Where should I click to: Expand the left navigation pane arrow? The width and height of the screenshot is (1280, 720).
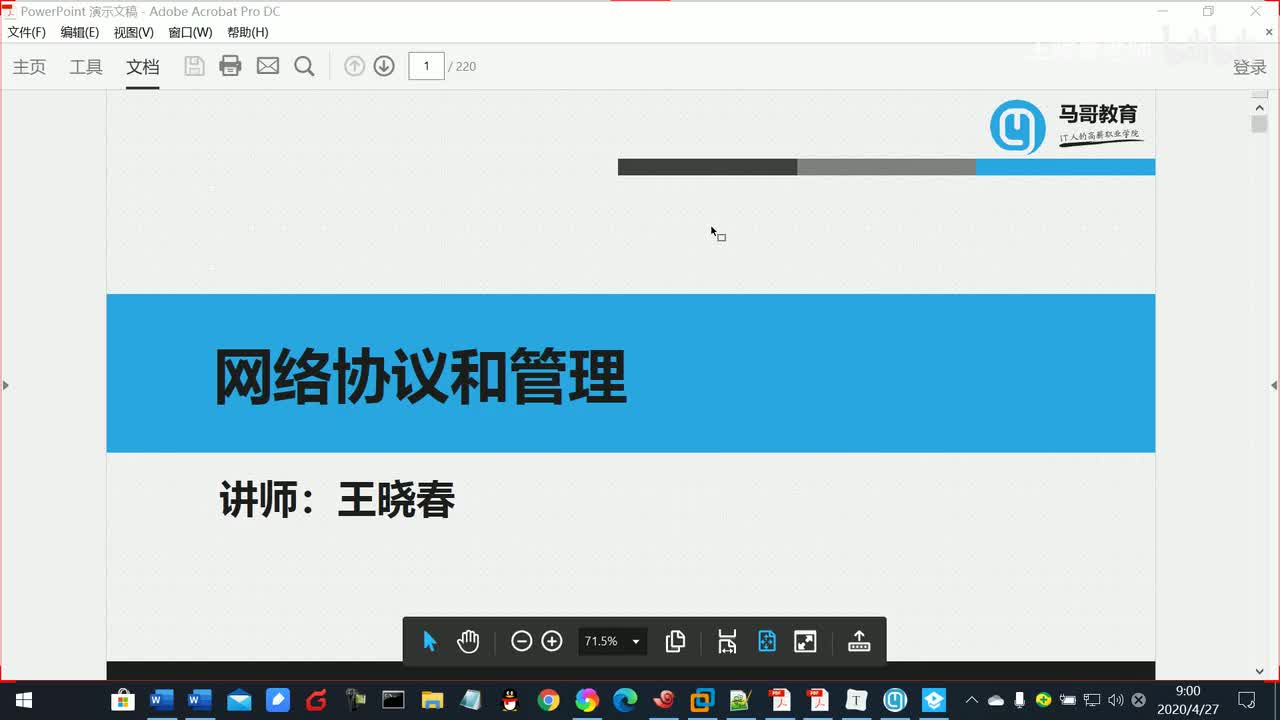[x=5, y=385]
